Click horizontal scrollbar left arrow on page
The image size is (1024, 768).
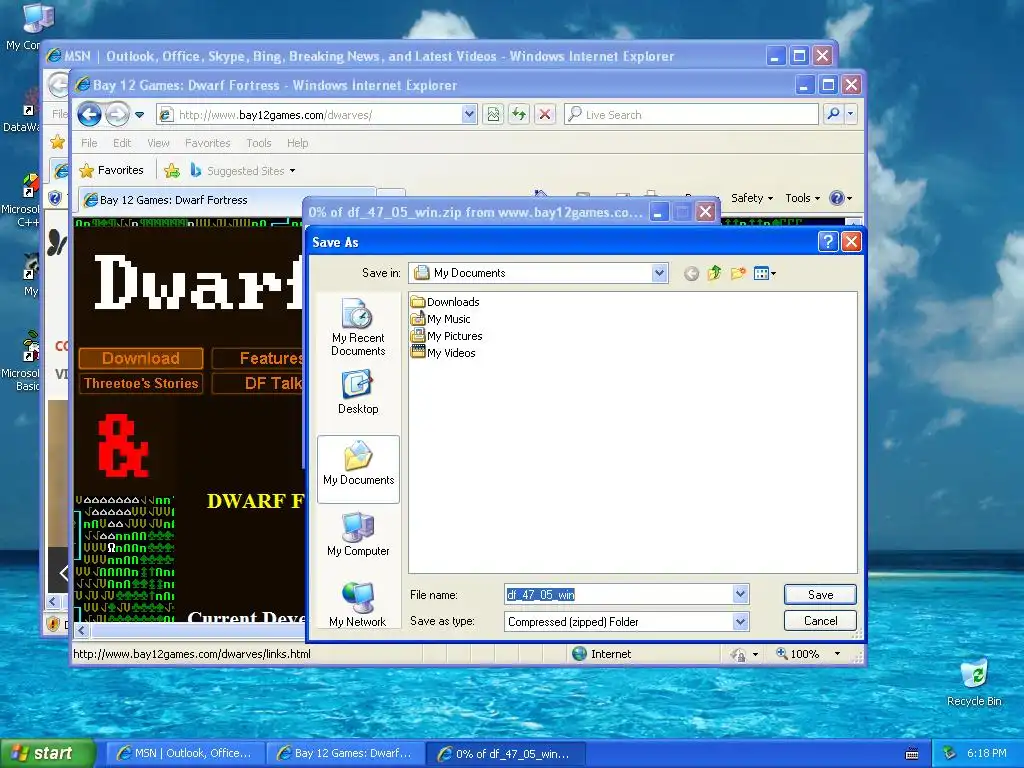[x=82, y=630]
